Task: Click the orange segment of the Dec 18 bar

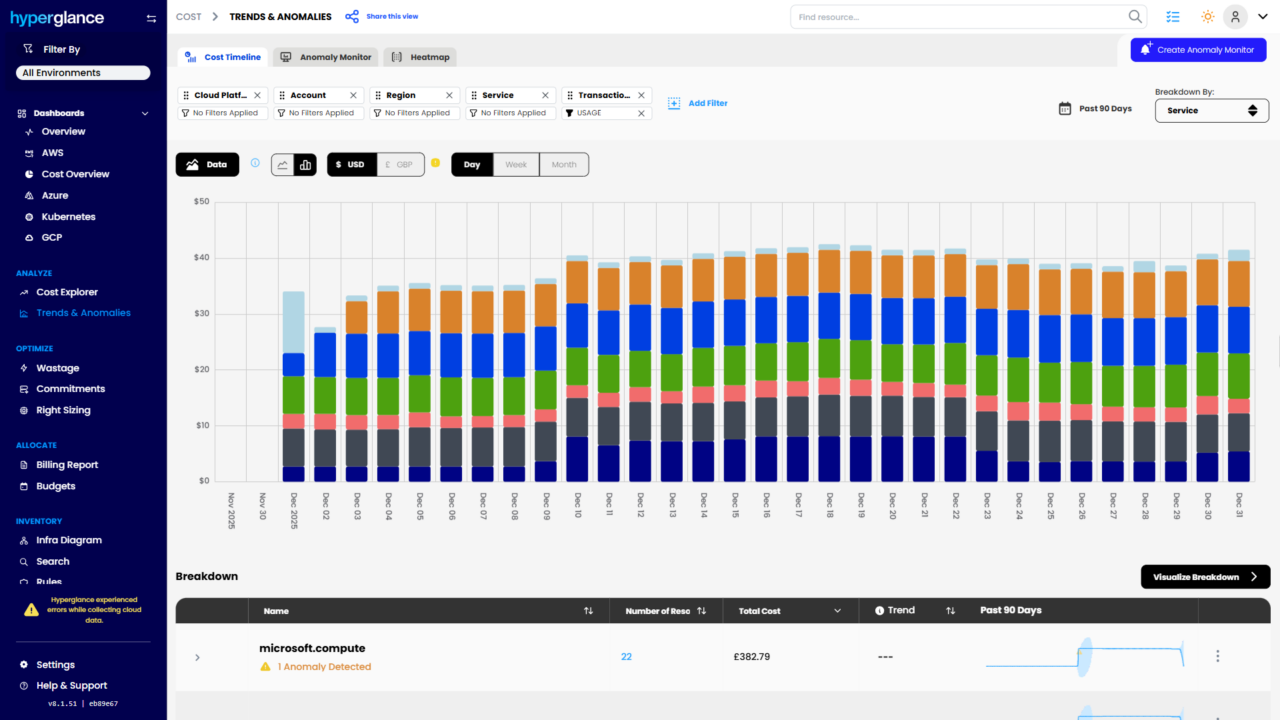Action: [829, 271]
